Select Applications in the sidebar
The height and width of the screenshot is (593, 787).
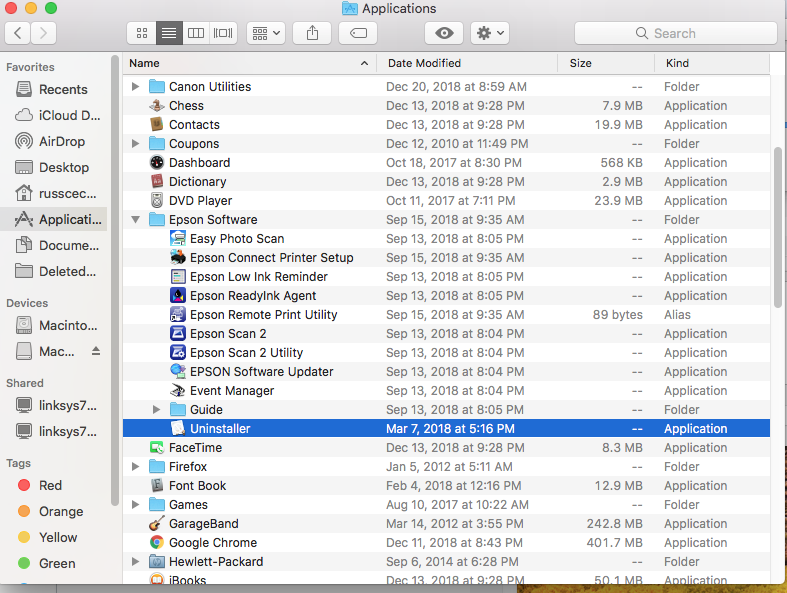54,219
